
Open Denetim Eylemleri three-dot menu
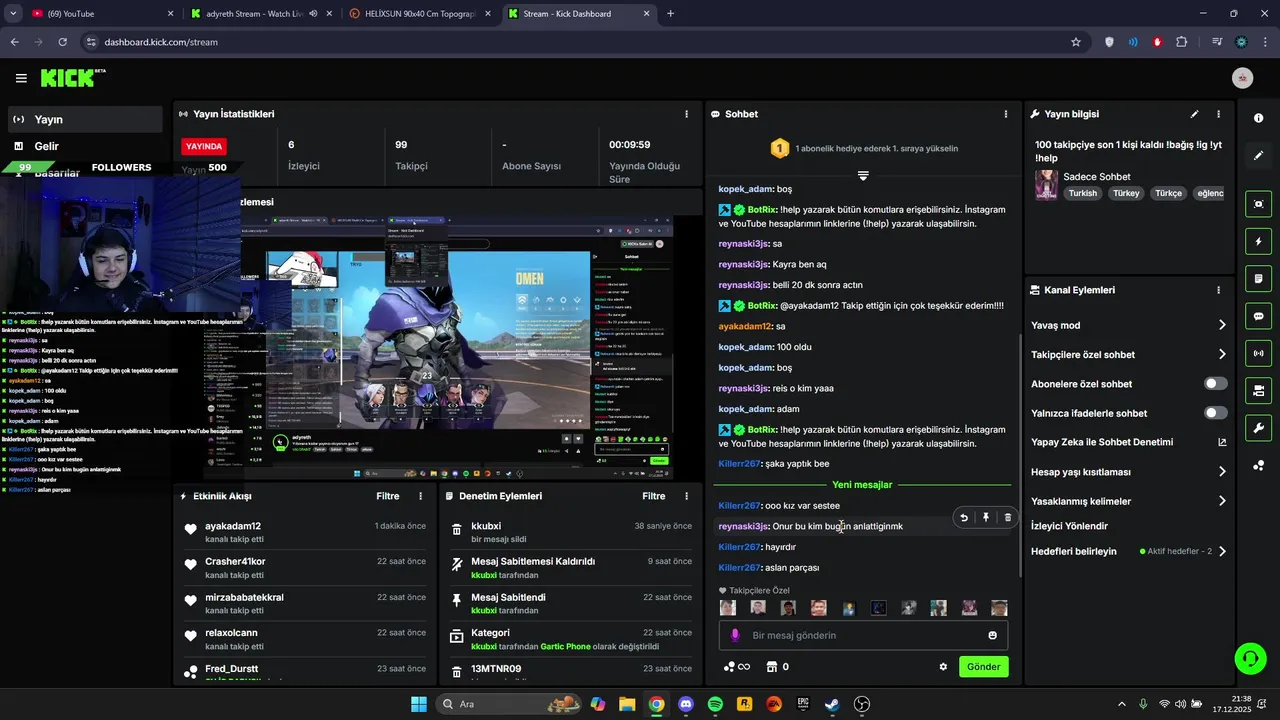686,496
